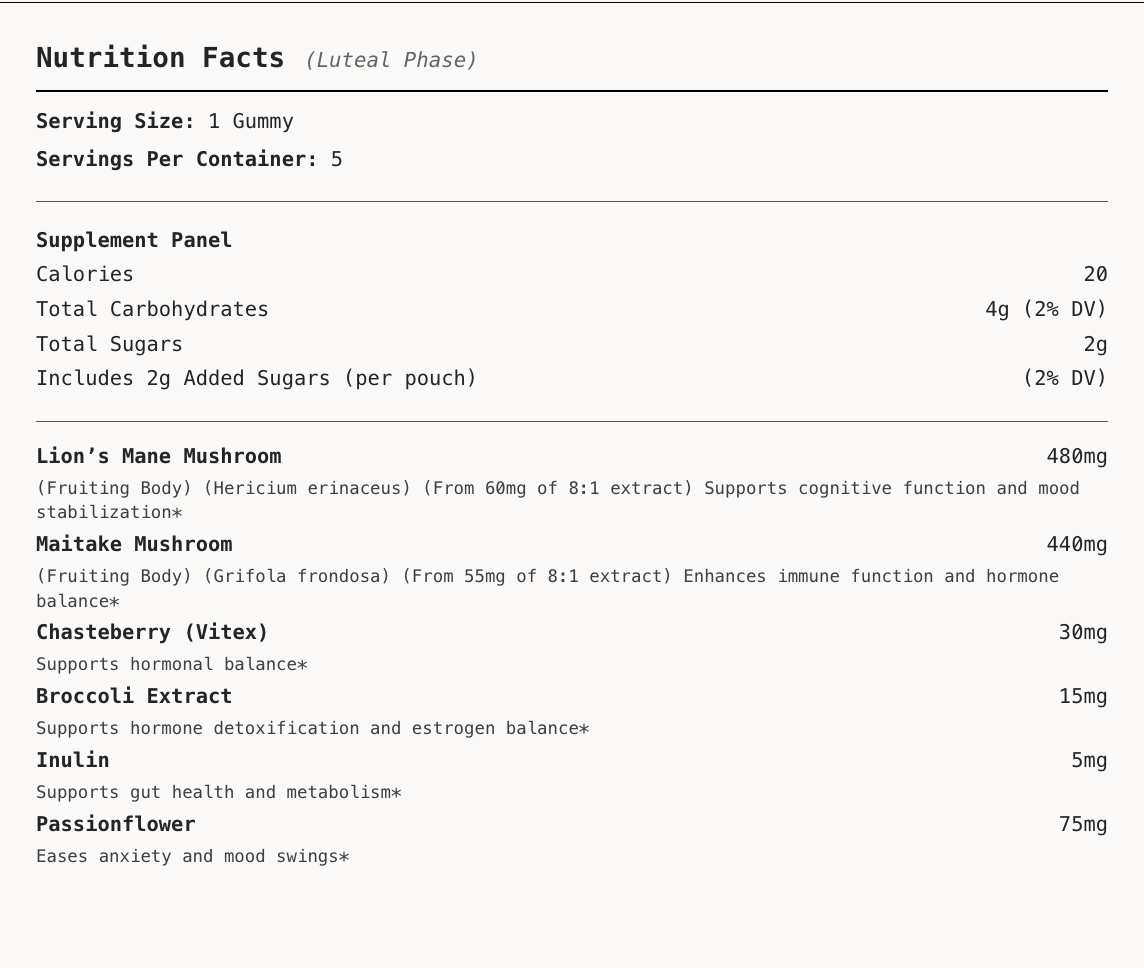Click the Lion's Mane Mushroom ingredient name
The image size is (1144, 968).
[159, 457]
